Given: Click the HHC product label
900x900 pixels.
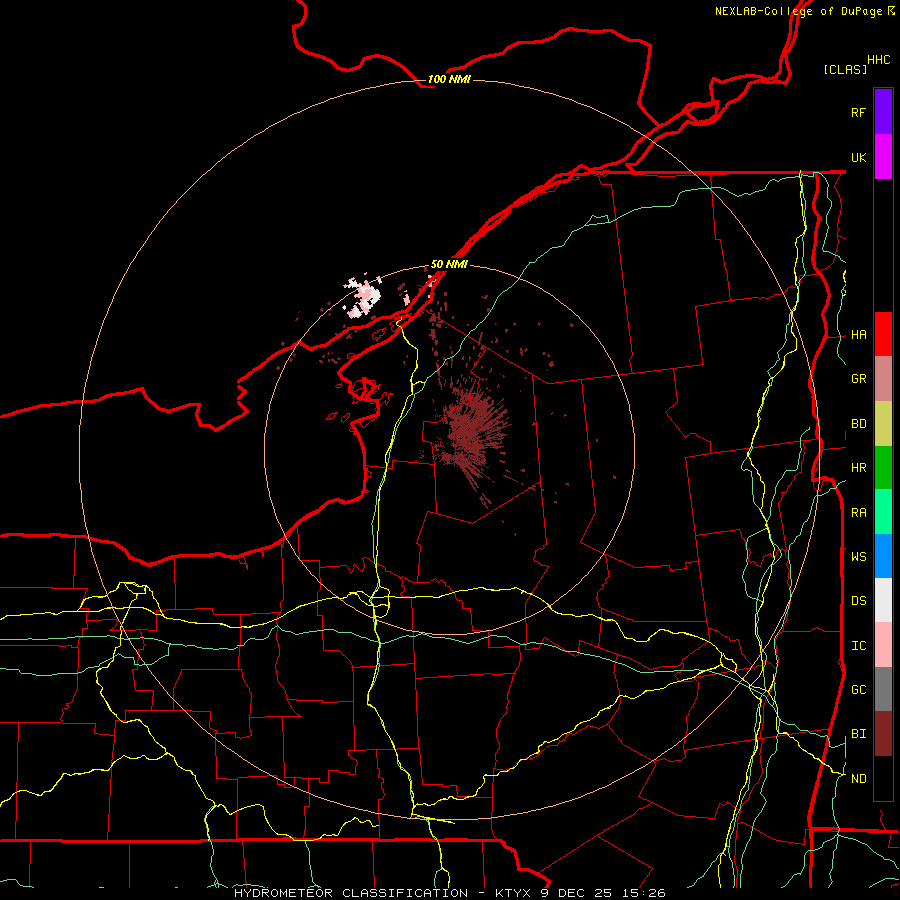Looking at the screenshot, I should coord(878,60).
